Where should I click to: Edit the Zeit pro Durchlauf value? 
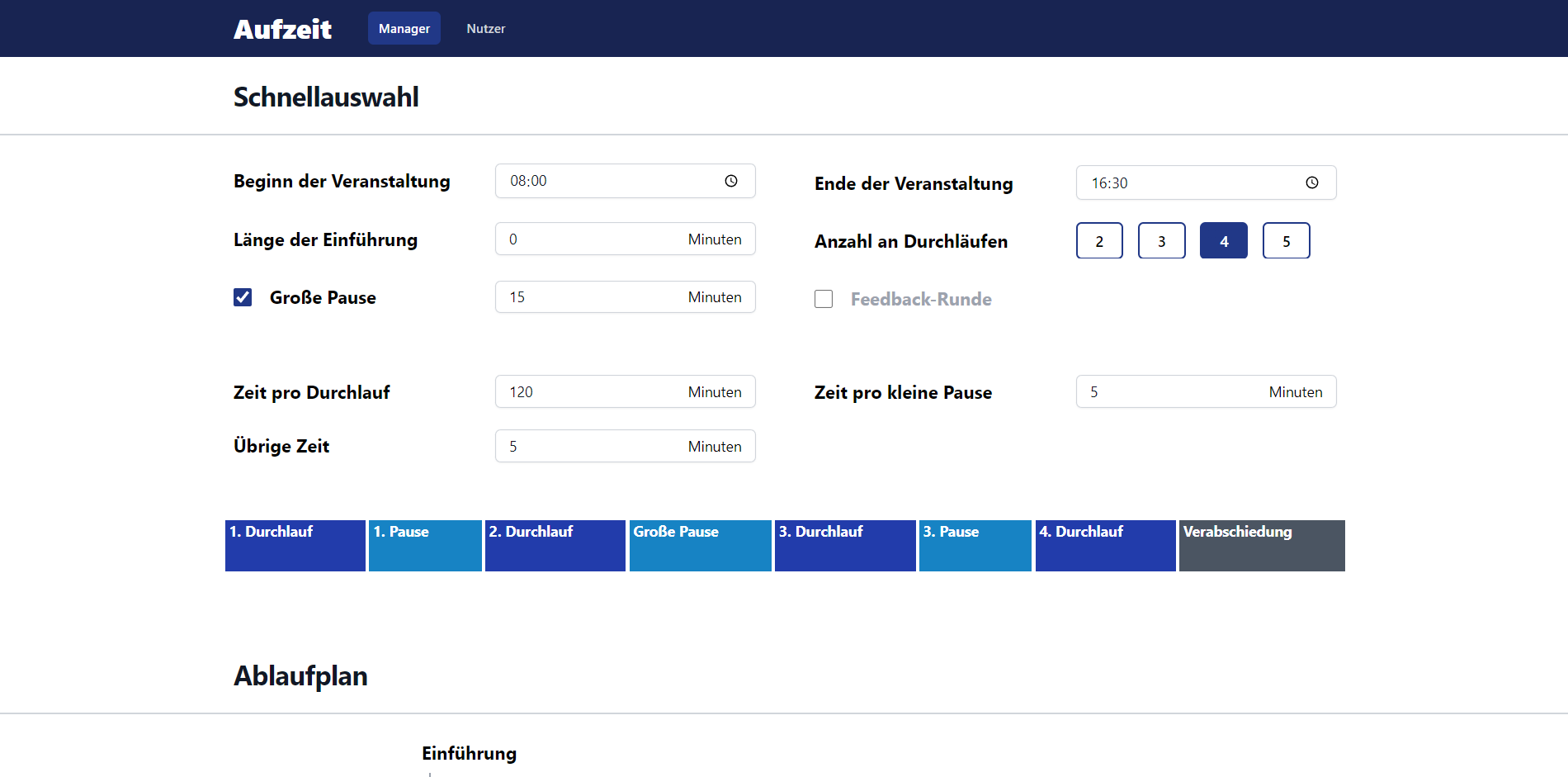594,391
